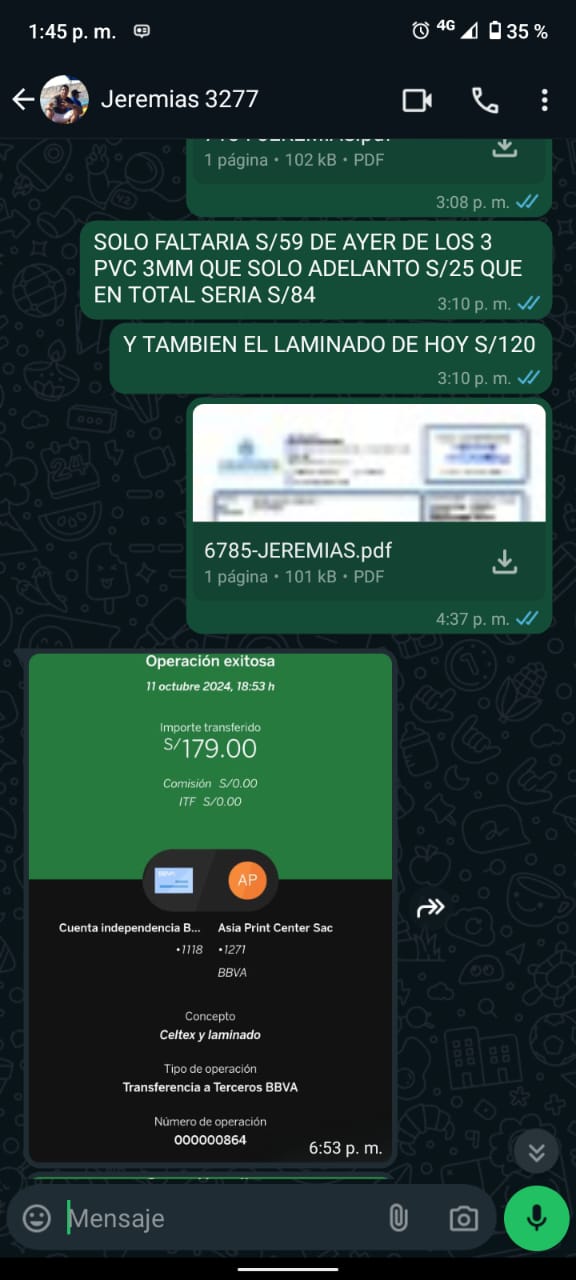Open the camera from message bar
Image resolution: width=576 pixels, height=1280 pixels.
[x=462, y=1218]
